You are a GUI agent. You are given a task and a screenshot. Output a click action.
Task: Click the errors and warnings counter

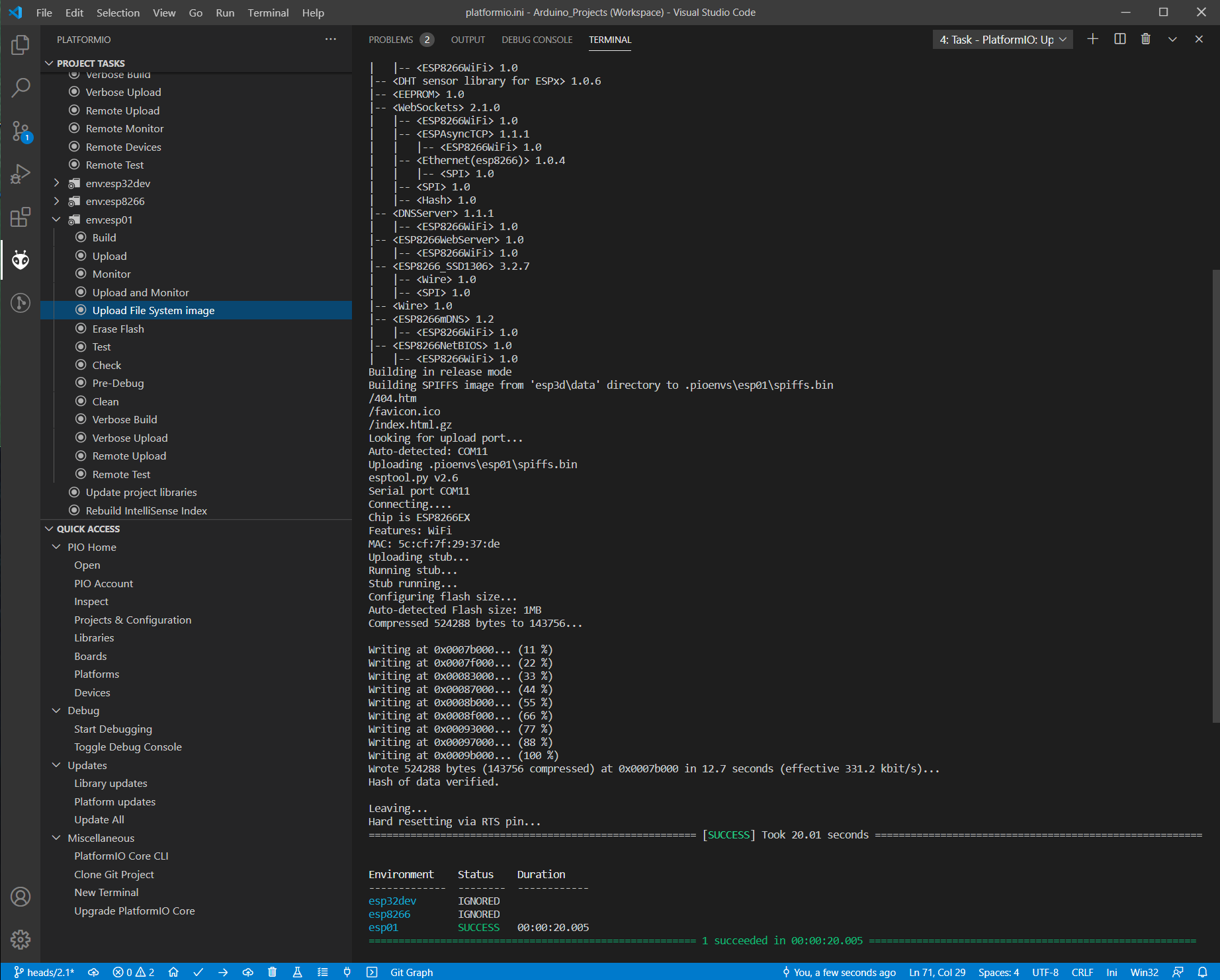coord(134,972)
